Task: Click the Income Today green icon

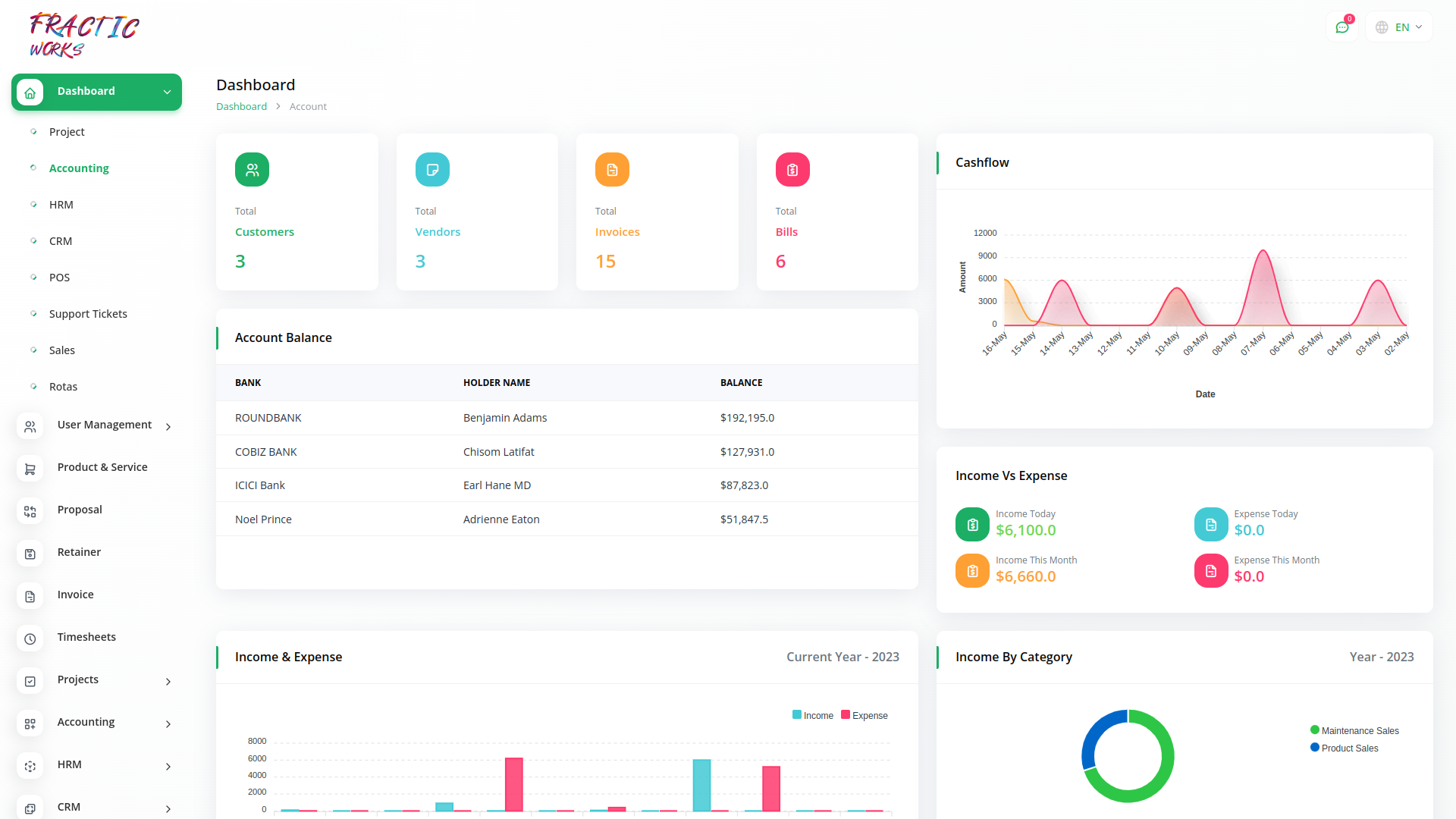Action: (971, 524)
